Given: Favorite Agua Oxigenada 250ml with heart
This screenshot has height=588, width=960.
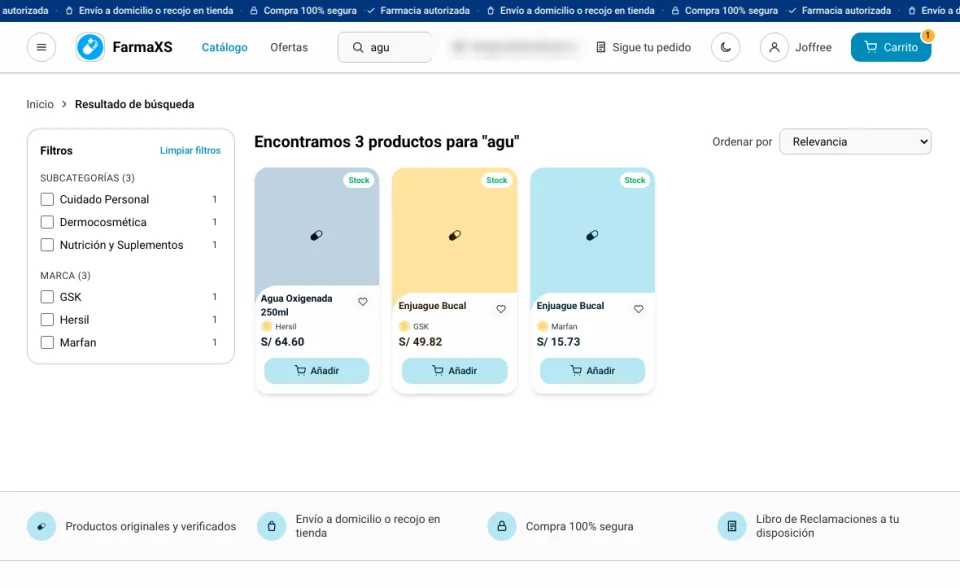Looking at the screenshot, I should [363, 301].
